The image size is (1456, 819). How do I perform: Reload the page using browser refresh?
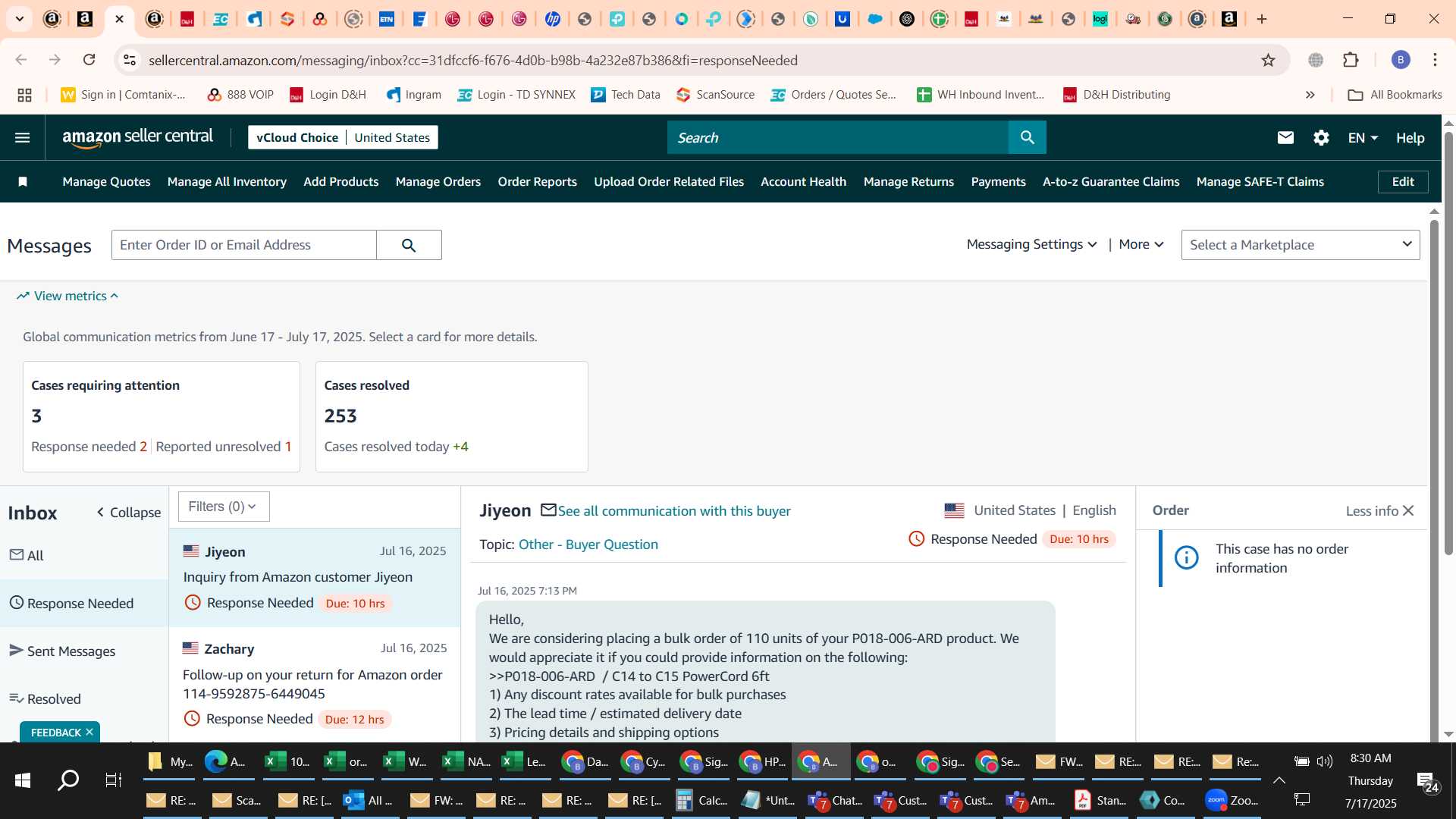point(89,60)
